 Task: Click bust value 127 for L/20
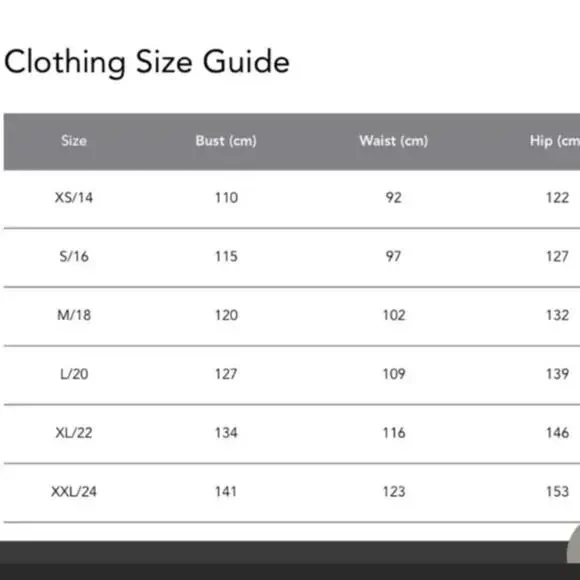click(x=226, y=374)
